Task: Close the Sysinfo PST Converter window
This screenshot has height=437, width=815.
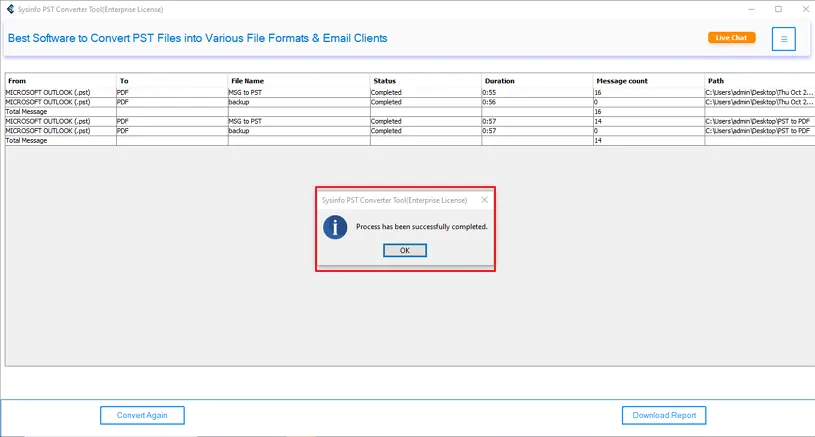Action: coord(805,9)
